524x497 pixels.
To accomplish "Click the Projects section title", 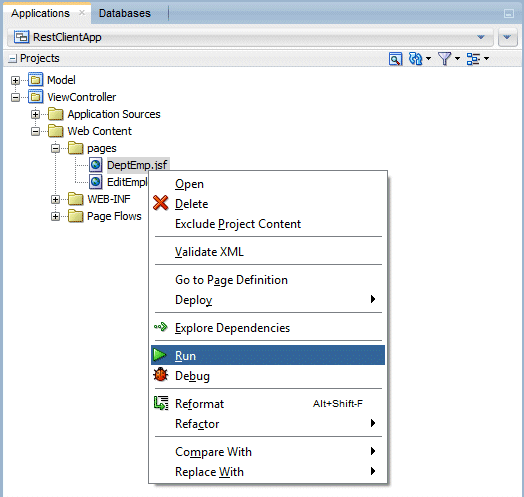I will click(39, 58).
